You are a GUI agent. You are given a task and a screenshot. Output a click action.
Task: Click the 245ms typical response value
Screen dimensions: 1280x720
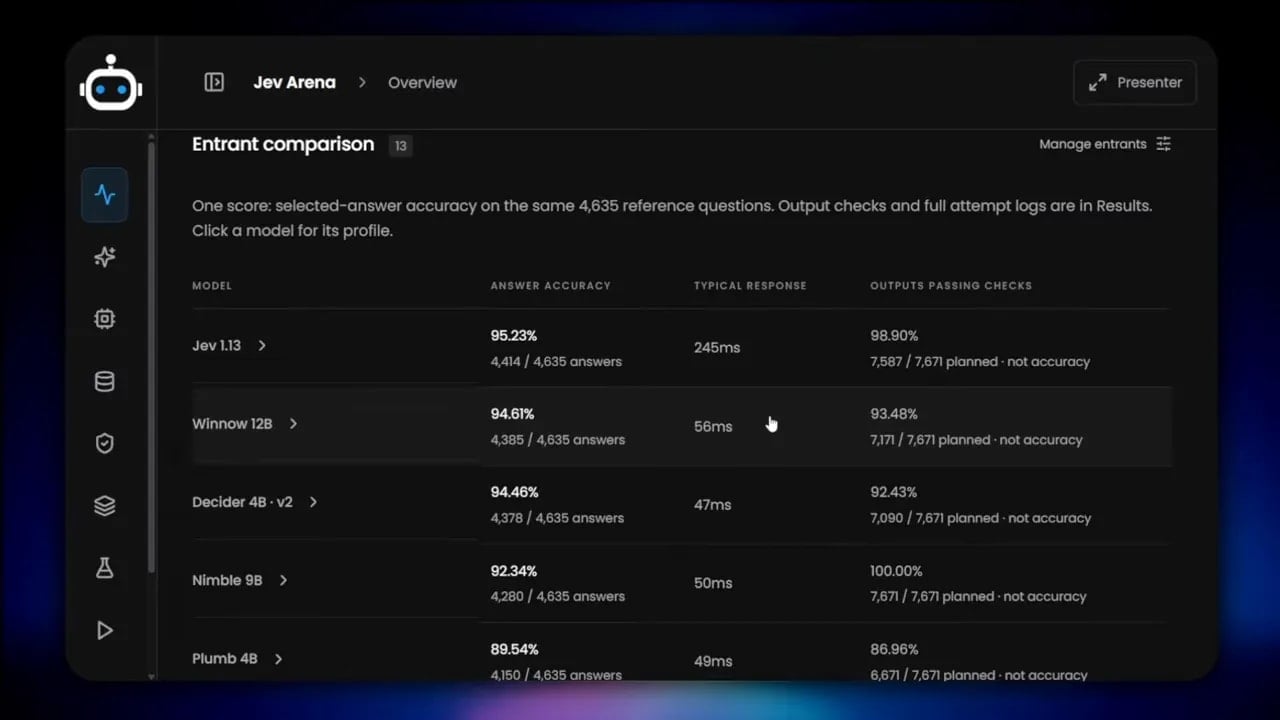click(x=717, y=348)
